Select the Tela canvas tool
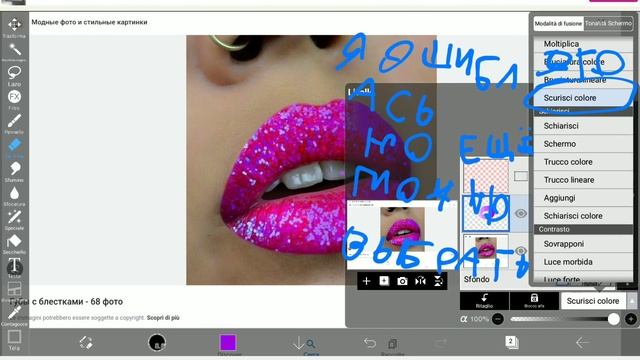 tap(15, 340)
